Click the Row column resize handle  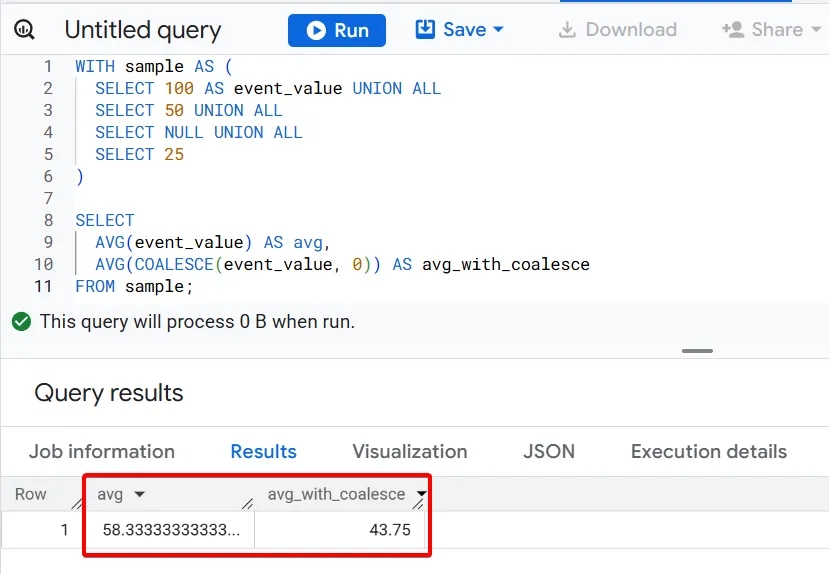[77, 504]
